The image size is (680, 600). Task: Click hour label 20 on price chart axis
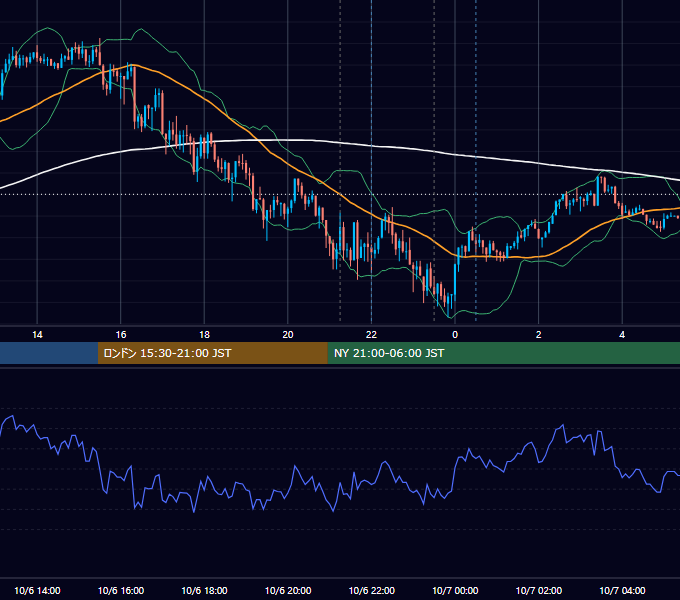click(288, 335)
